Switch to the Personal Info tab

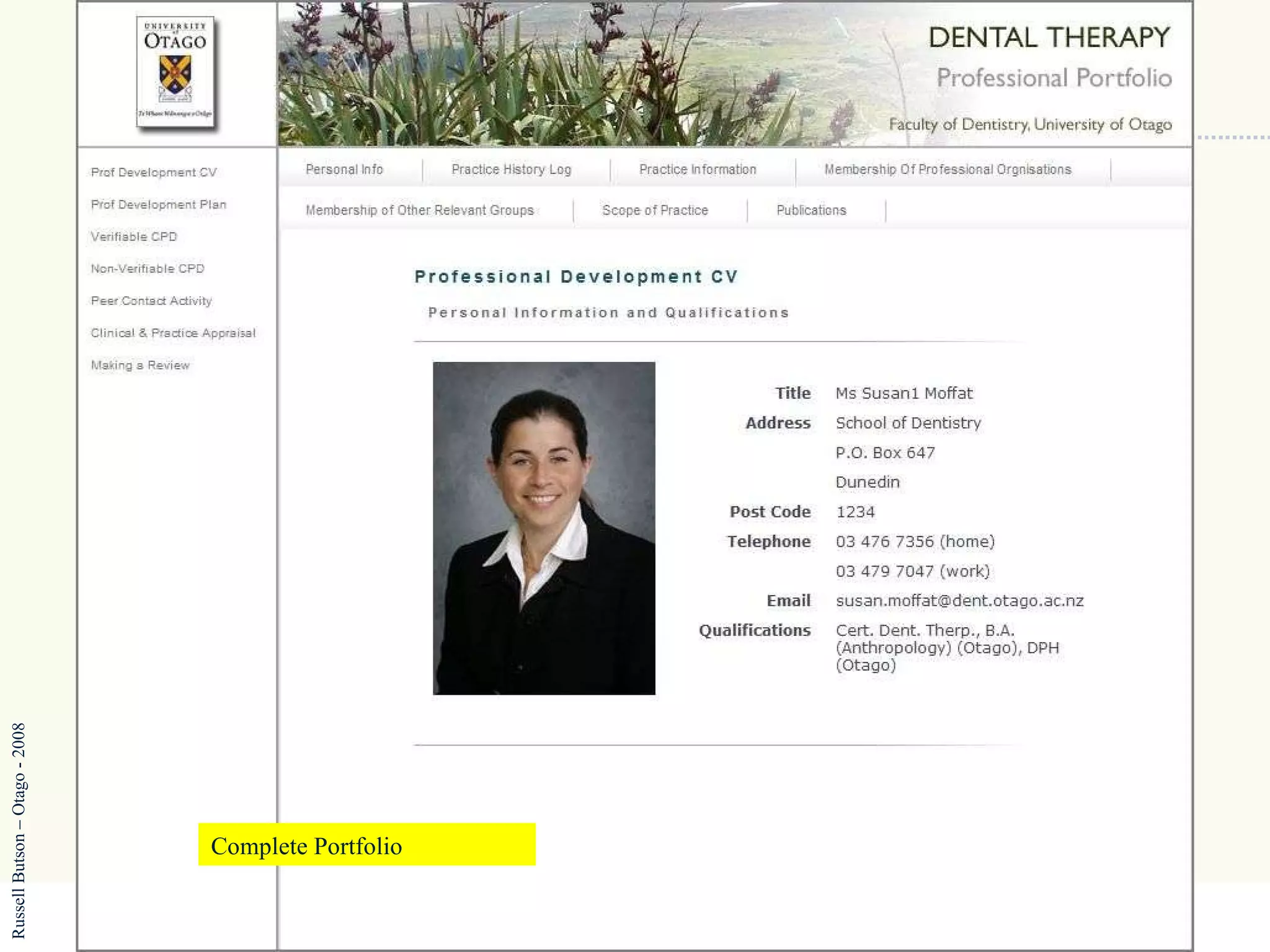coord(344,169)
